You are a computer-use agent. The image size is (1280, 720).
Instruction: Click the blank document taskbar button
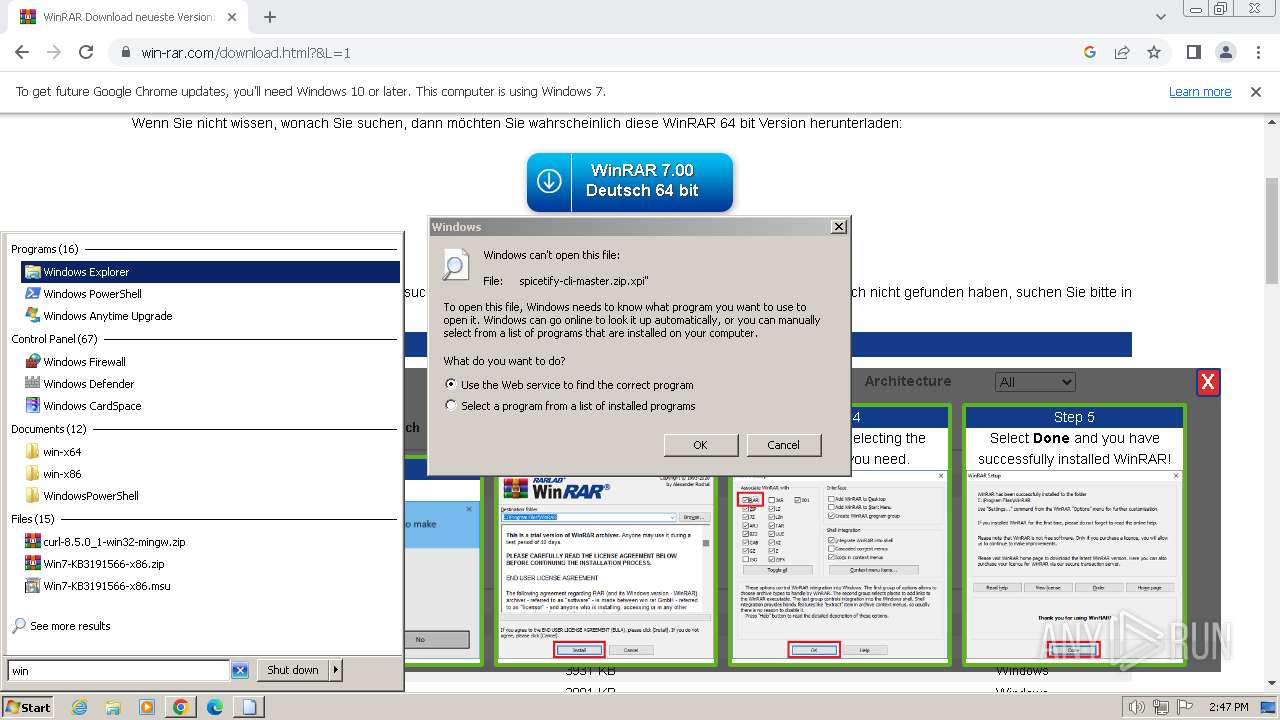click(249, 707)
